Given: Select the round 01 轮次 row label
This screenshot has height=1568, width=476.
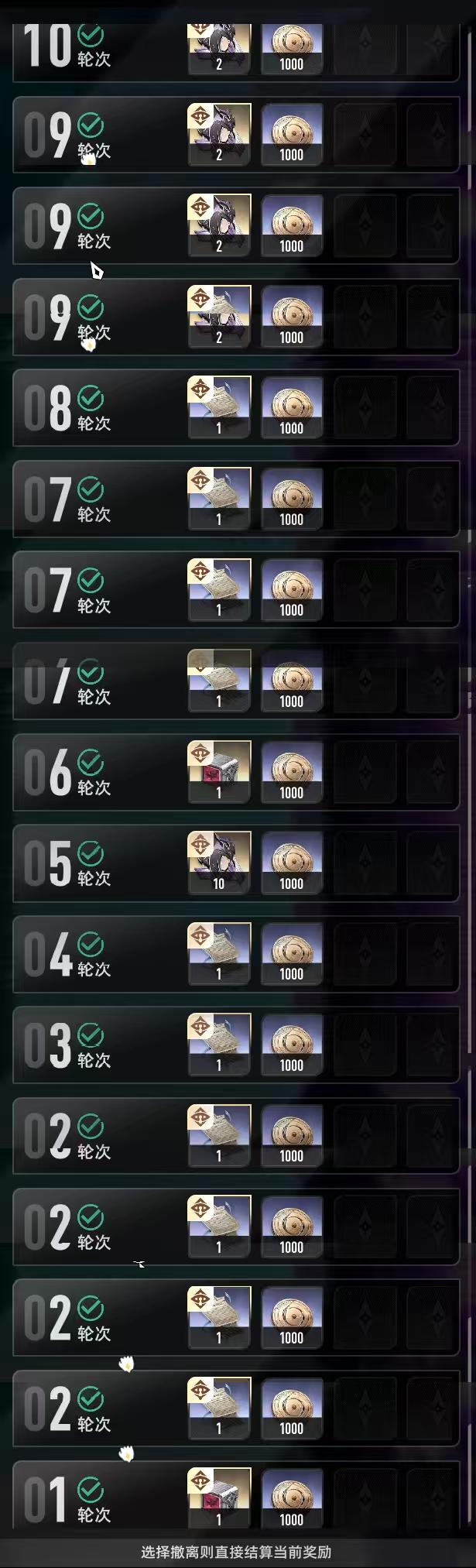Looking at the screenshot, I should point(94,1515).
